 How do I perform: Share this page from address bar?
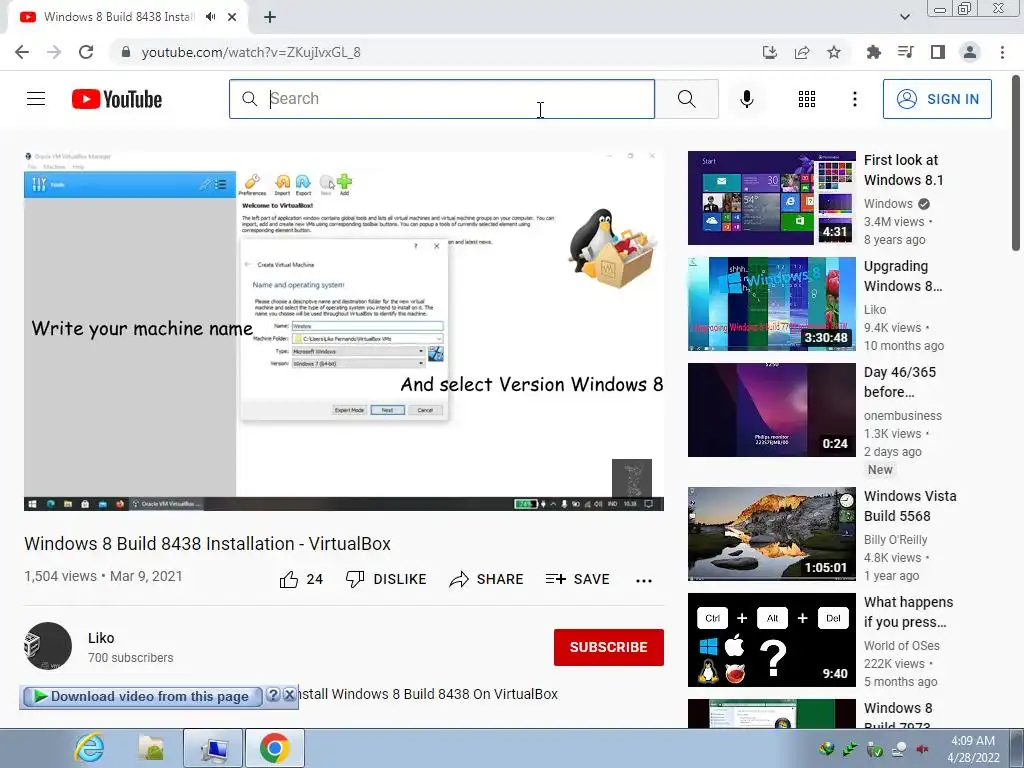802,52
